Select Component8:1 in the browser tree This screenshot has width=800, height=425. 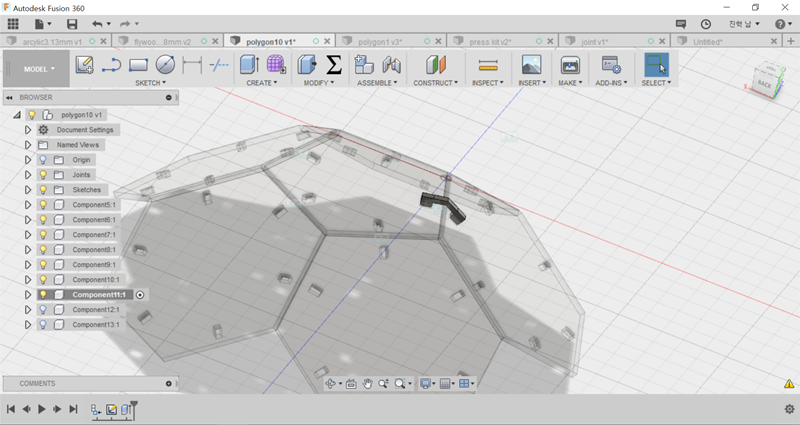tap(94, 250)
